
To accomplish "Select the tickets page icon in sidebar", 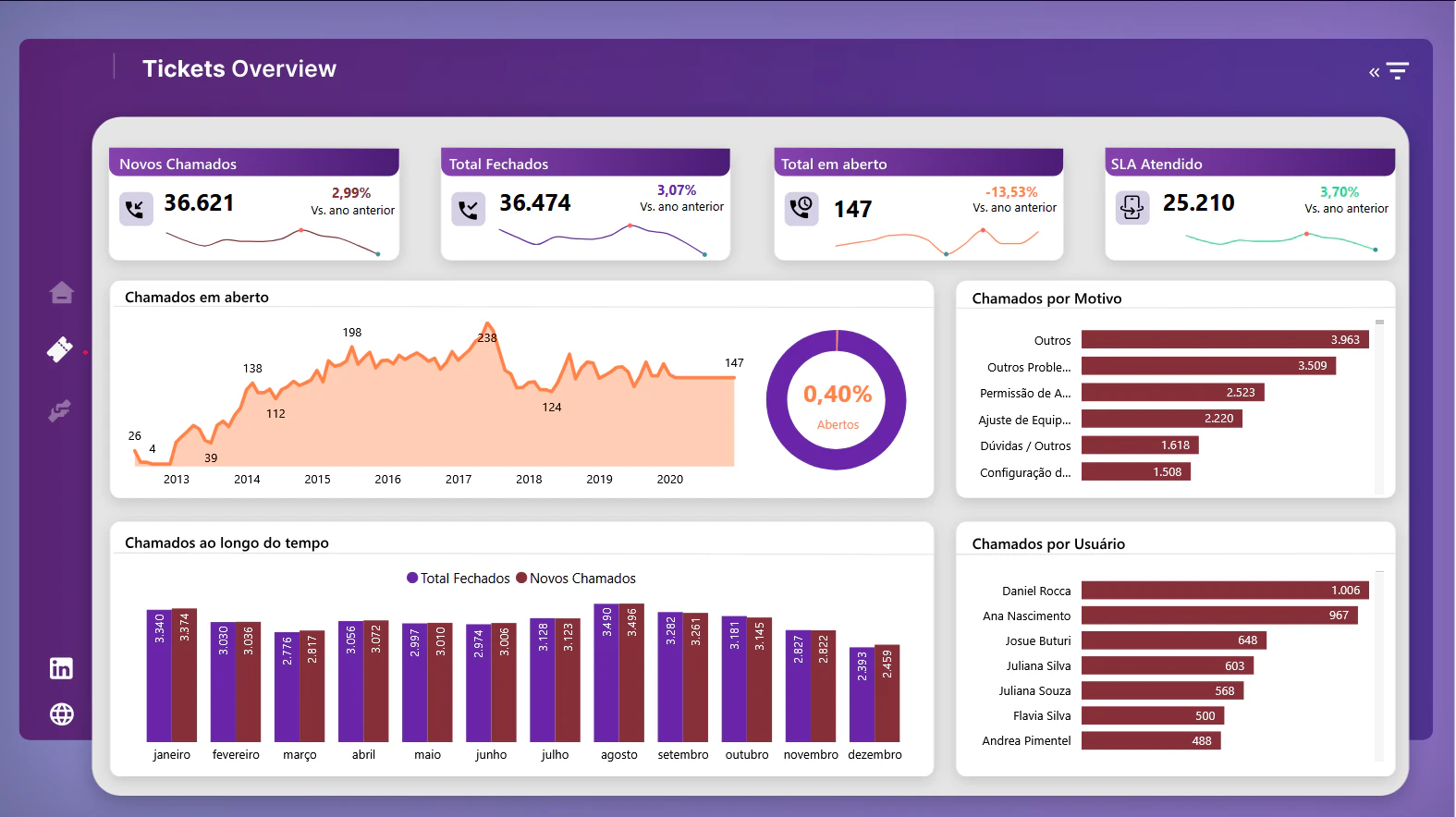I will 60,349.
